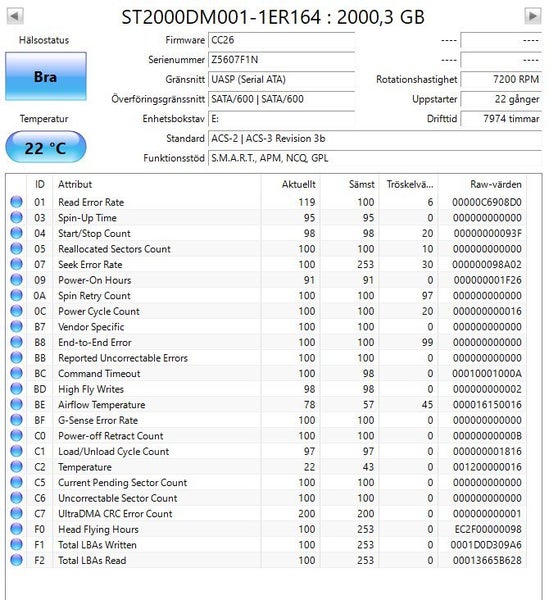Click the status orb beside Power-On Hours
549x600 pixels.
[x=16, y=280]
